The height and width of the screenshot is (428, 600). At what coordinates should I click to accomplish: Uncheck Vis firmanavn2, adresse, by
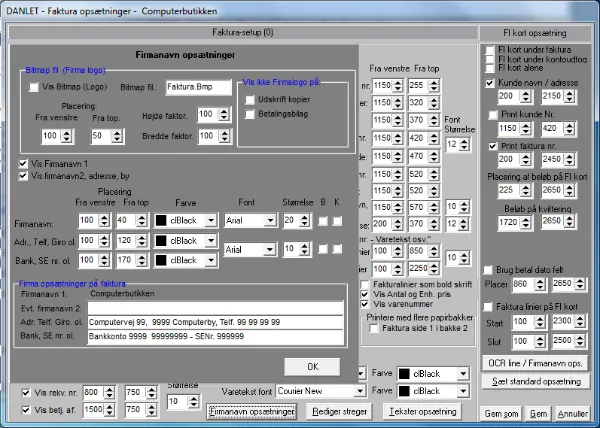coord(23,176)
